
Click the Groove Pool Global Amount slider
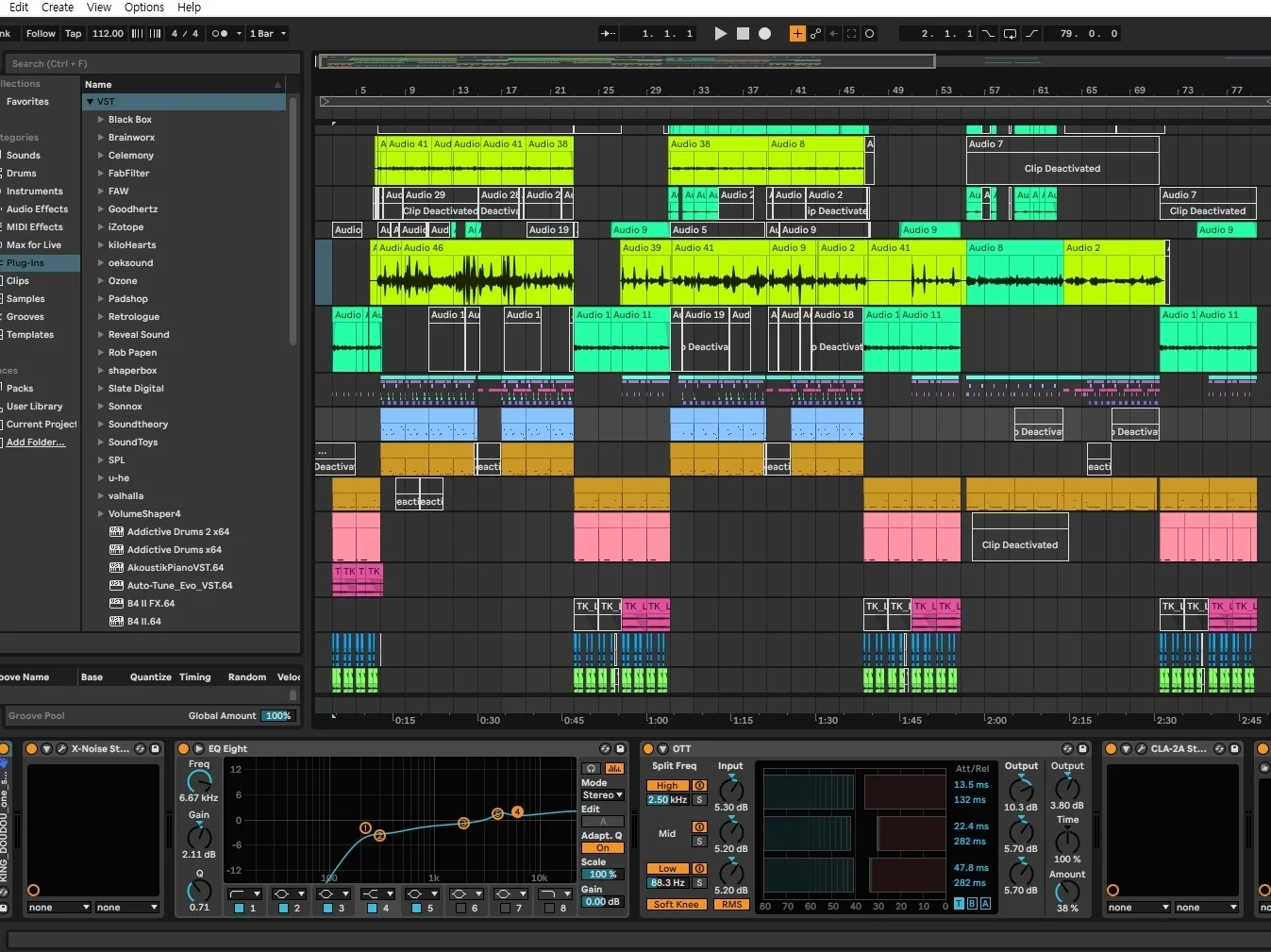(277, 716)
